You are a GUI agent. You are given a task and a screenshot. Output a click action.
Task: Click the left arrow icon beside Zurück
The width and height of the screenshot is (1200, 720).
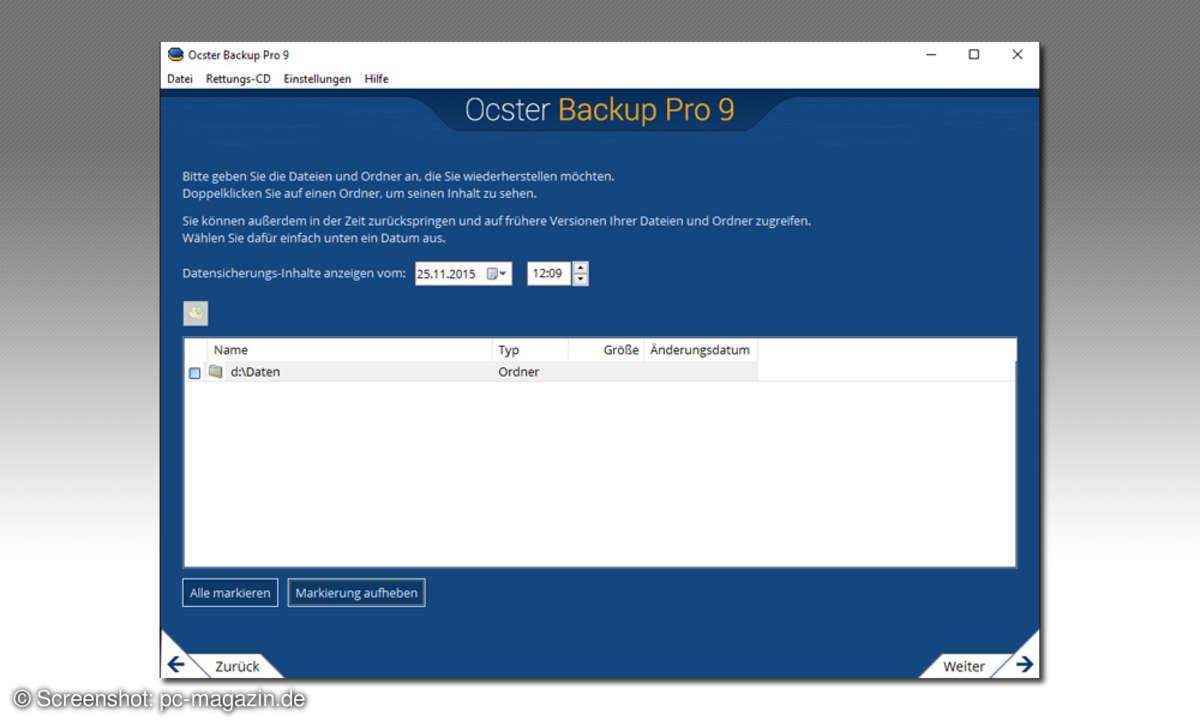pos(177,664)
